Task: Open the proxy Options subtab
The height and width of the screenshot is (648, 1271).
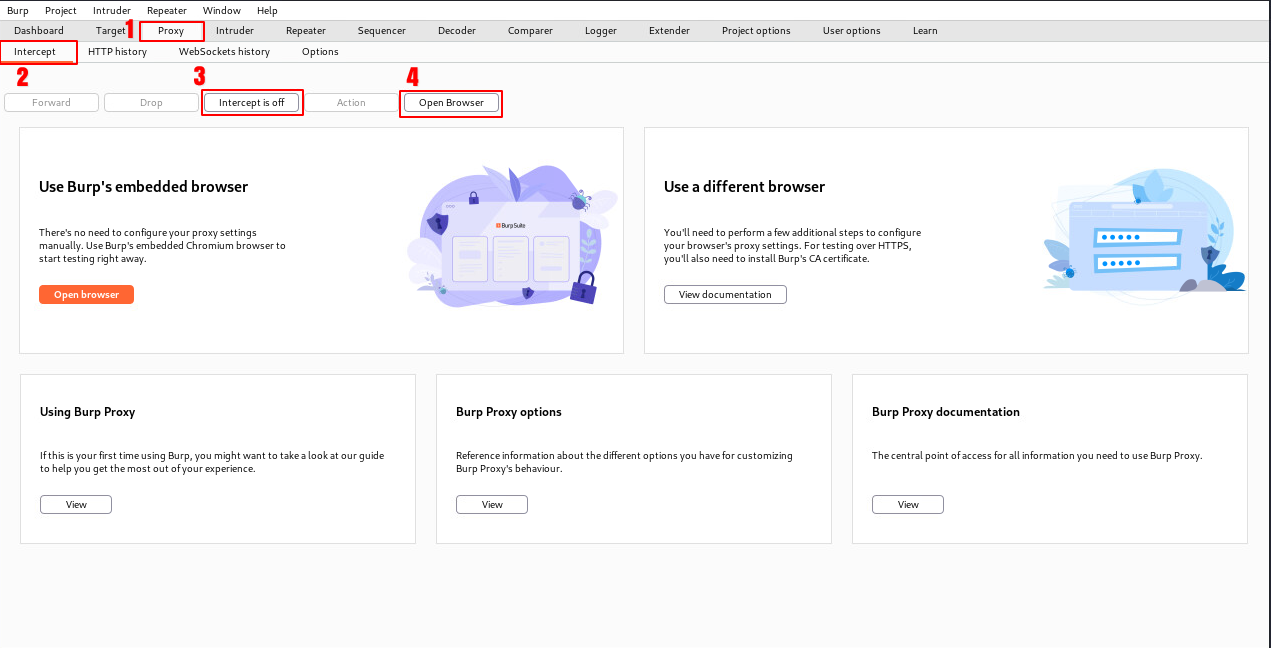Action: pos(320,52)
